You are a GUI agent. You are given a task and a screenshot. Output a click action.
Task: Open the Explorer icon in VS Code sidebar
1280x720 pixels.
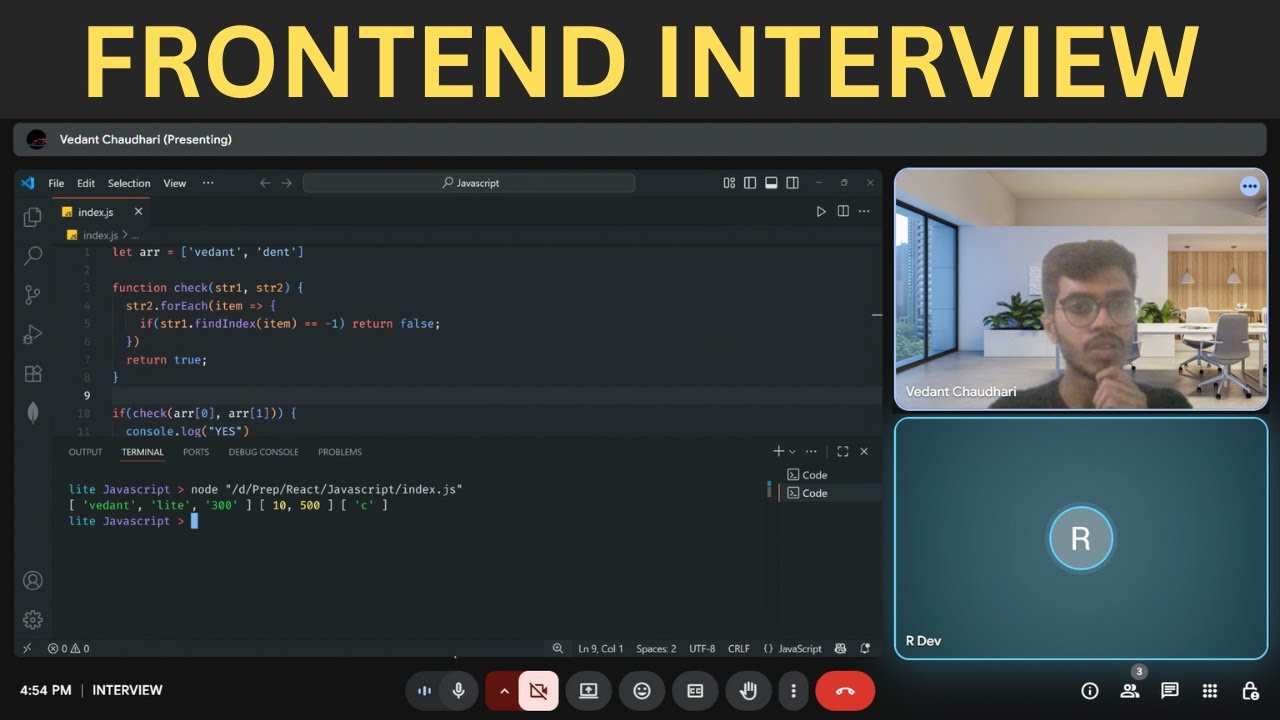(32, 216)
